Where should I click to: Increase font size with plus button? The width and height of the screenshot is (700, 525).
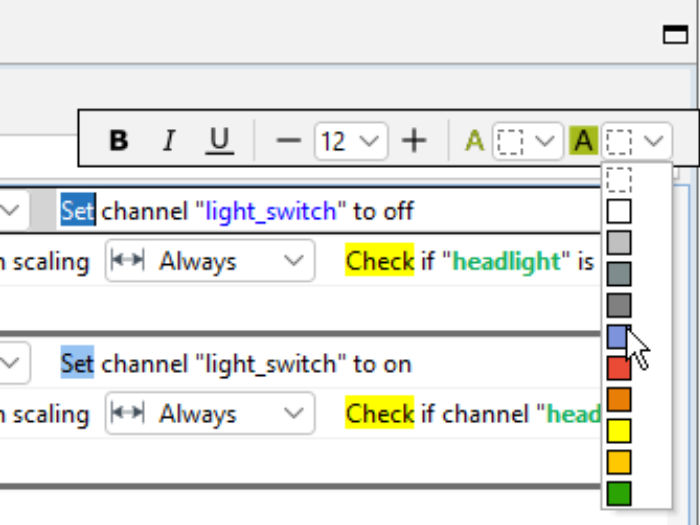coord(413,141)
